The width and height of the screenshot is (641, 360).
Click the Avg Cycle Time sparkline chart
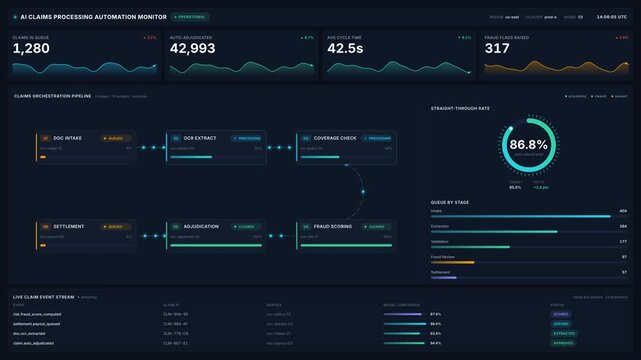(x=399, y=68)
